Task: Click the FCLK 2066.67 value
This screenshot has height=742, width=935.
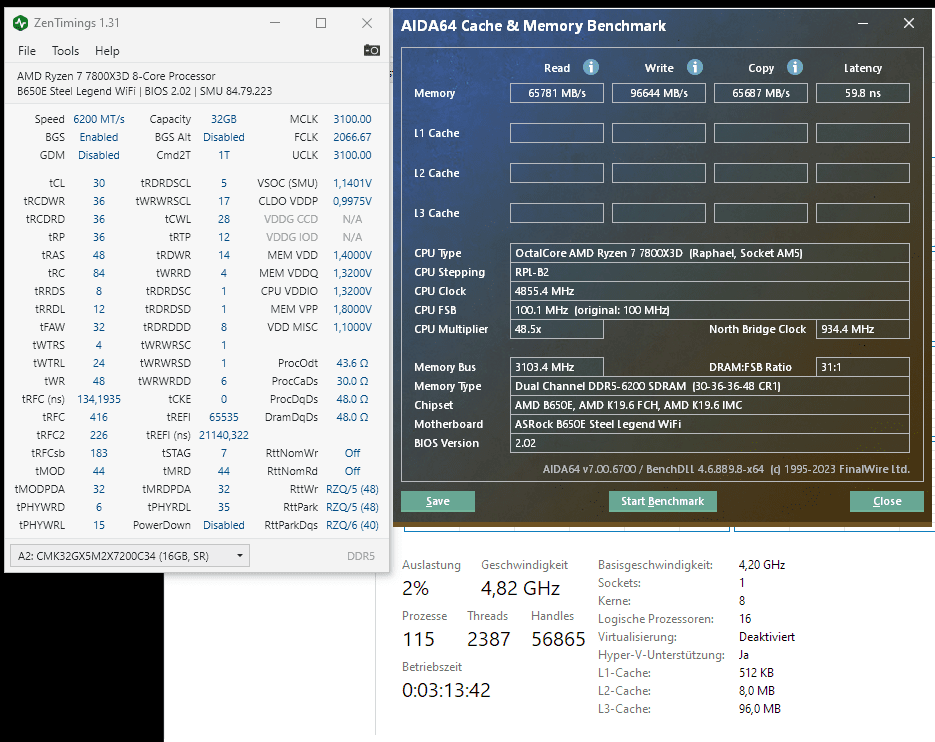Action: [x=352, y=137]
